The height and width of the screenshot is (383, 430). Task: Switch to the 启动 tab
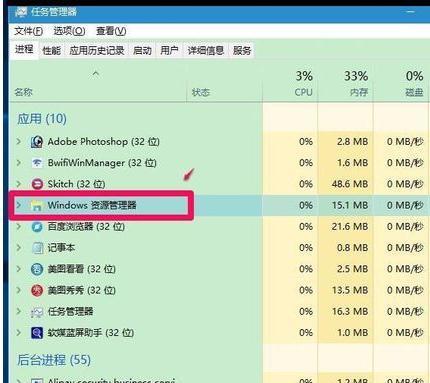[142, 51]
